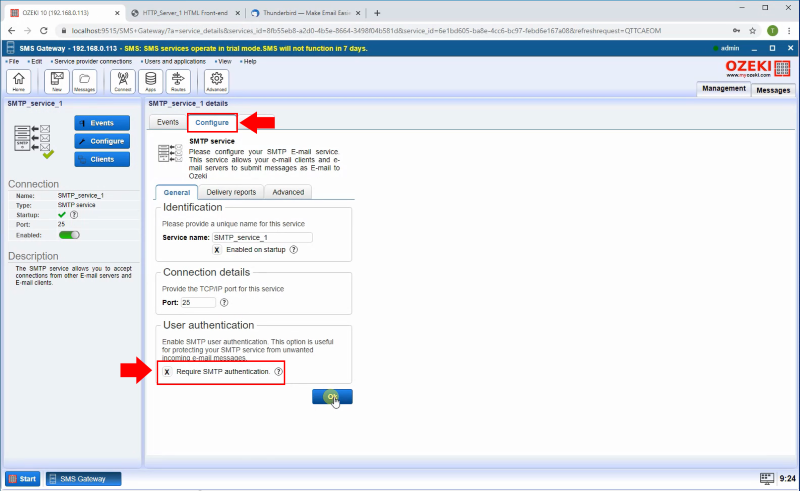800x491 pixels.
Task: Switch off the Enabled toggle in Connection panel
Action: 69,235
